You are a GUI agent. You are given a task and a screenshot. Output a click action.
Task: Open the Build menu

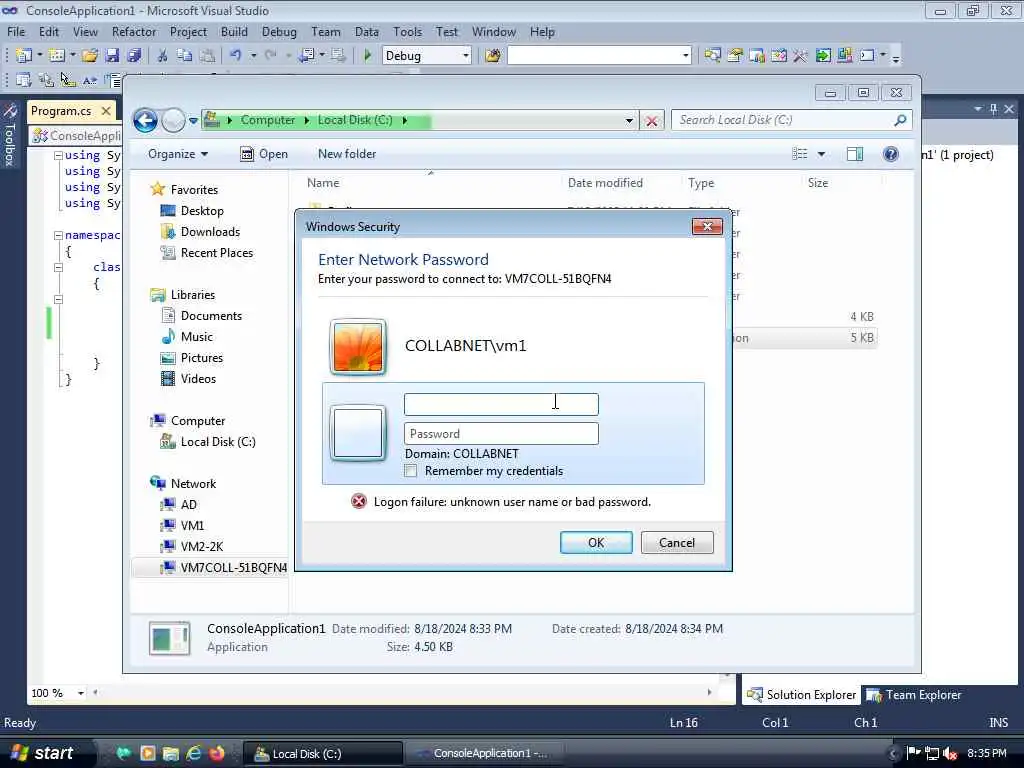tap(234, 31)
